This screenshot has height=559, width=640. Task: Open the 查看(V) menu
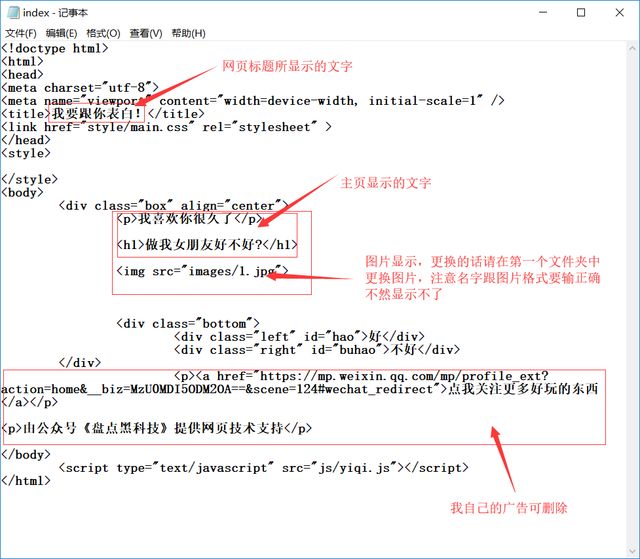(145, 33)
